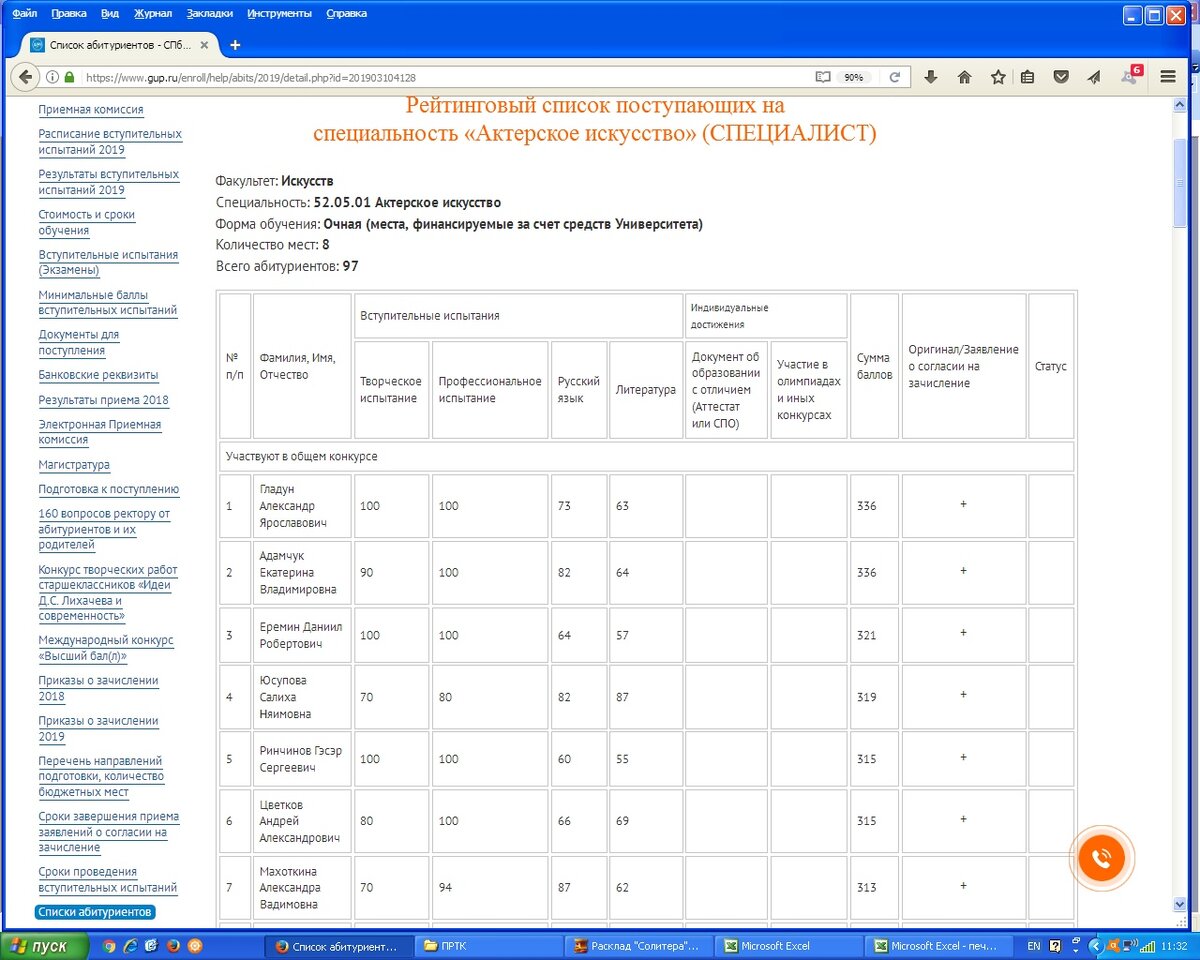
Task: Toggle reader view in the address bar
Action: pos(823,77)
